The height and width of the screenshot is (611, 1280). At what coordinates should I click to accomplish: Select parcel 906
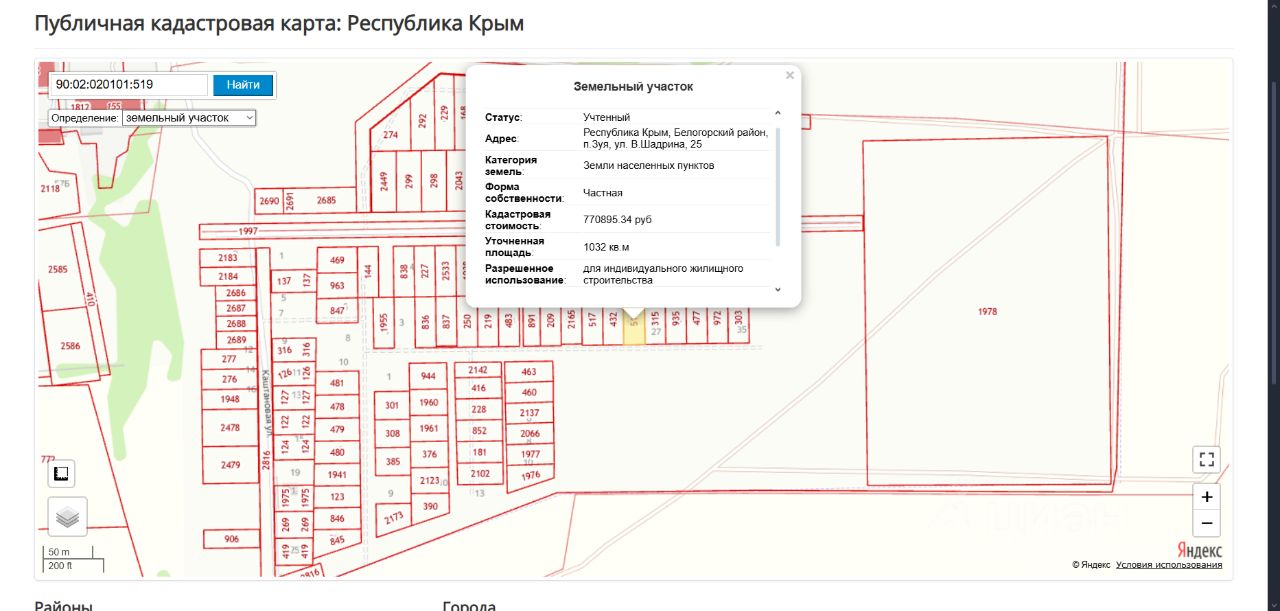click(231, 539)
